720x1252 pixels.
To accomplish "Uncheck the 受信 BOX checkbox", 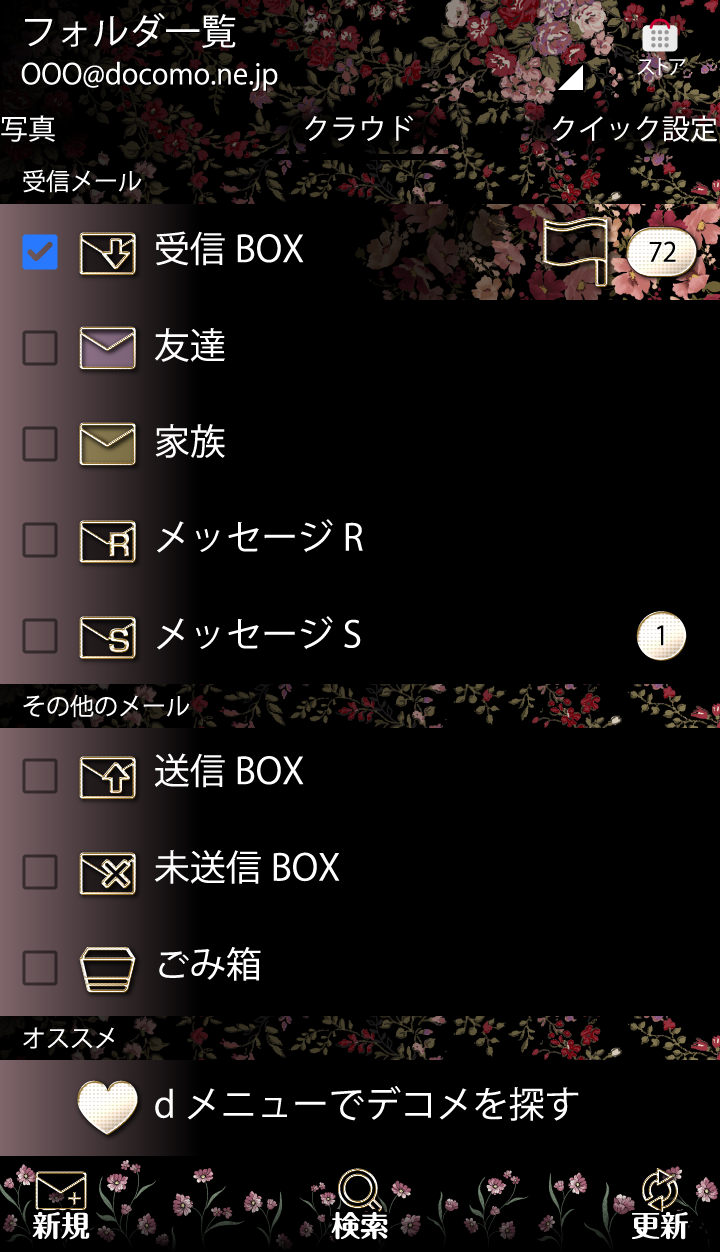I will click(40, 252).
